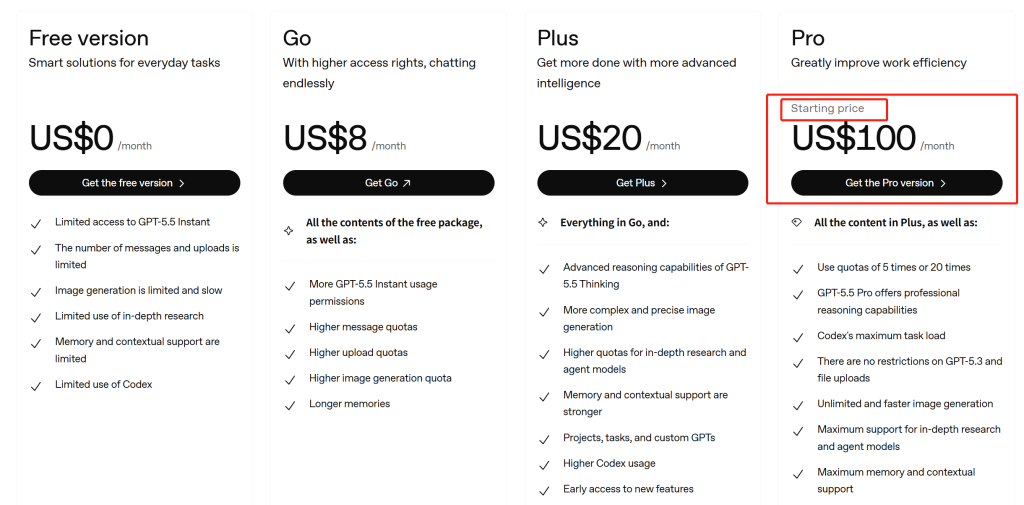1024x505 pixels.
Task: Click the sparkle icon beside free package contents
Action: [289, 231]
